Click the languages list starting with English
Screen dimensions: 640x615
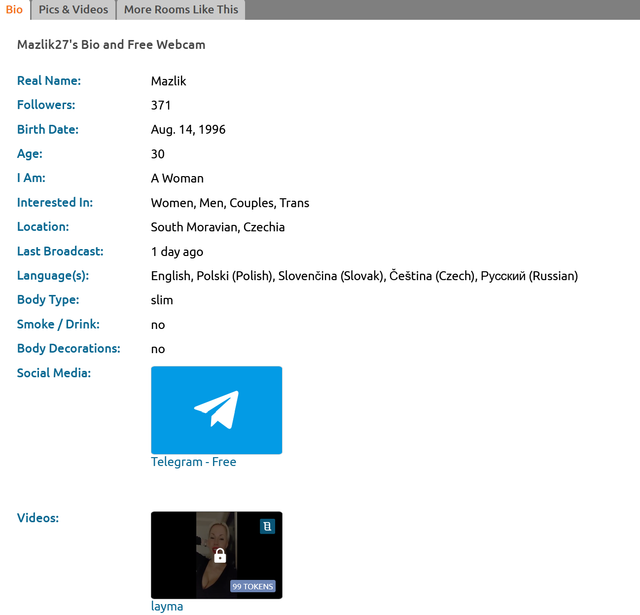[x=364, y=276]
